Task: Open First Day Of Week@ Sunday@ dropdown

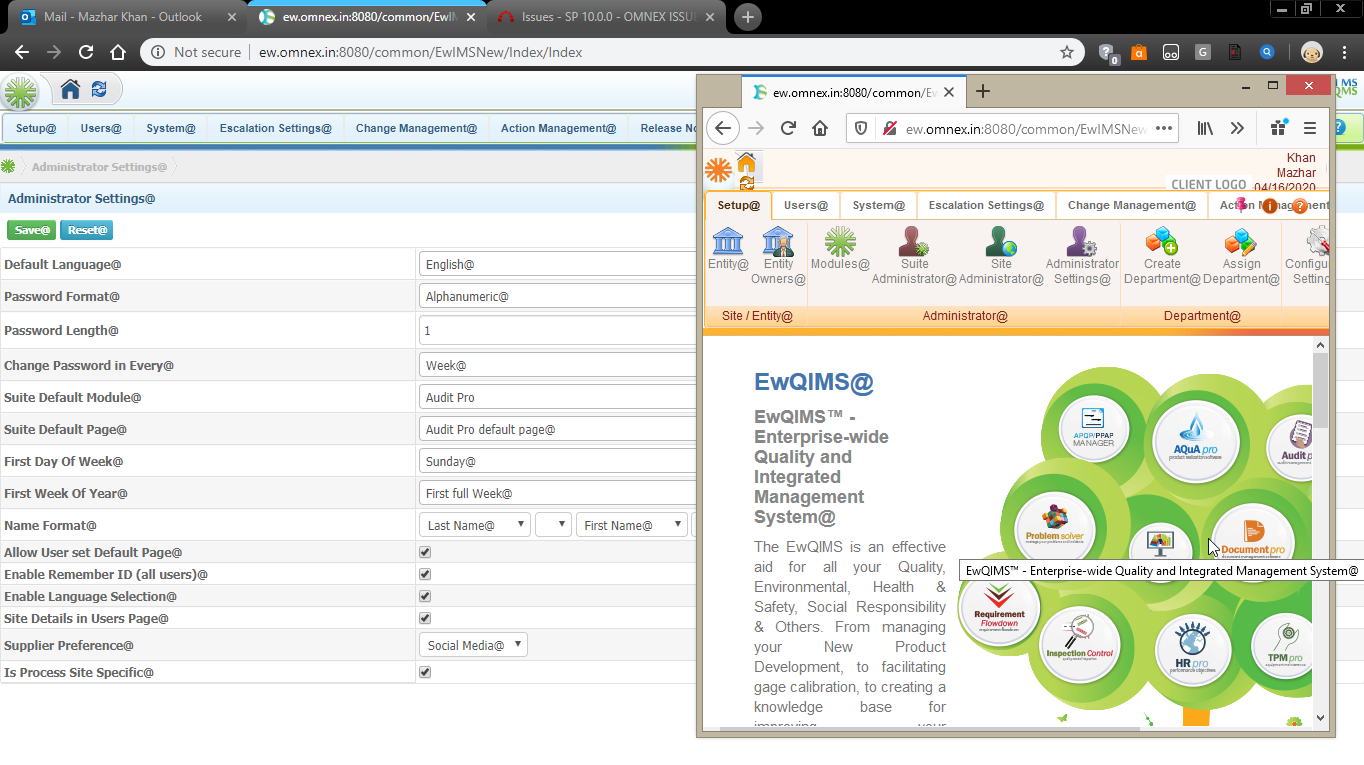Action: point(557,462)
